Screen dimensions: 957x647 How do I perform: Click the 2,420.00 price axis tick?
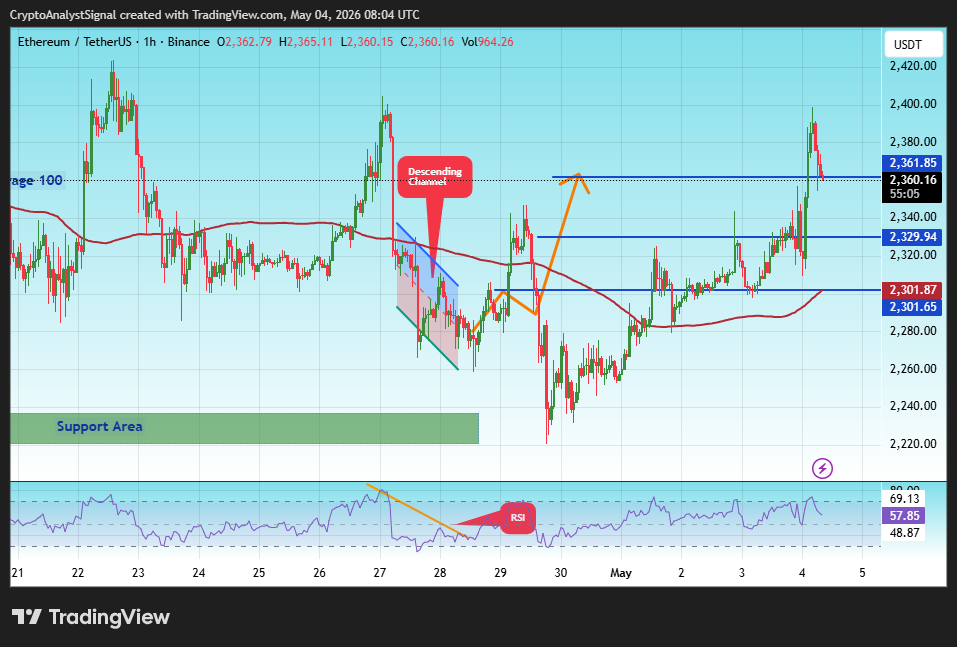(x=913, y=66)
